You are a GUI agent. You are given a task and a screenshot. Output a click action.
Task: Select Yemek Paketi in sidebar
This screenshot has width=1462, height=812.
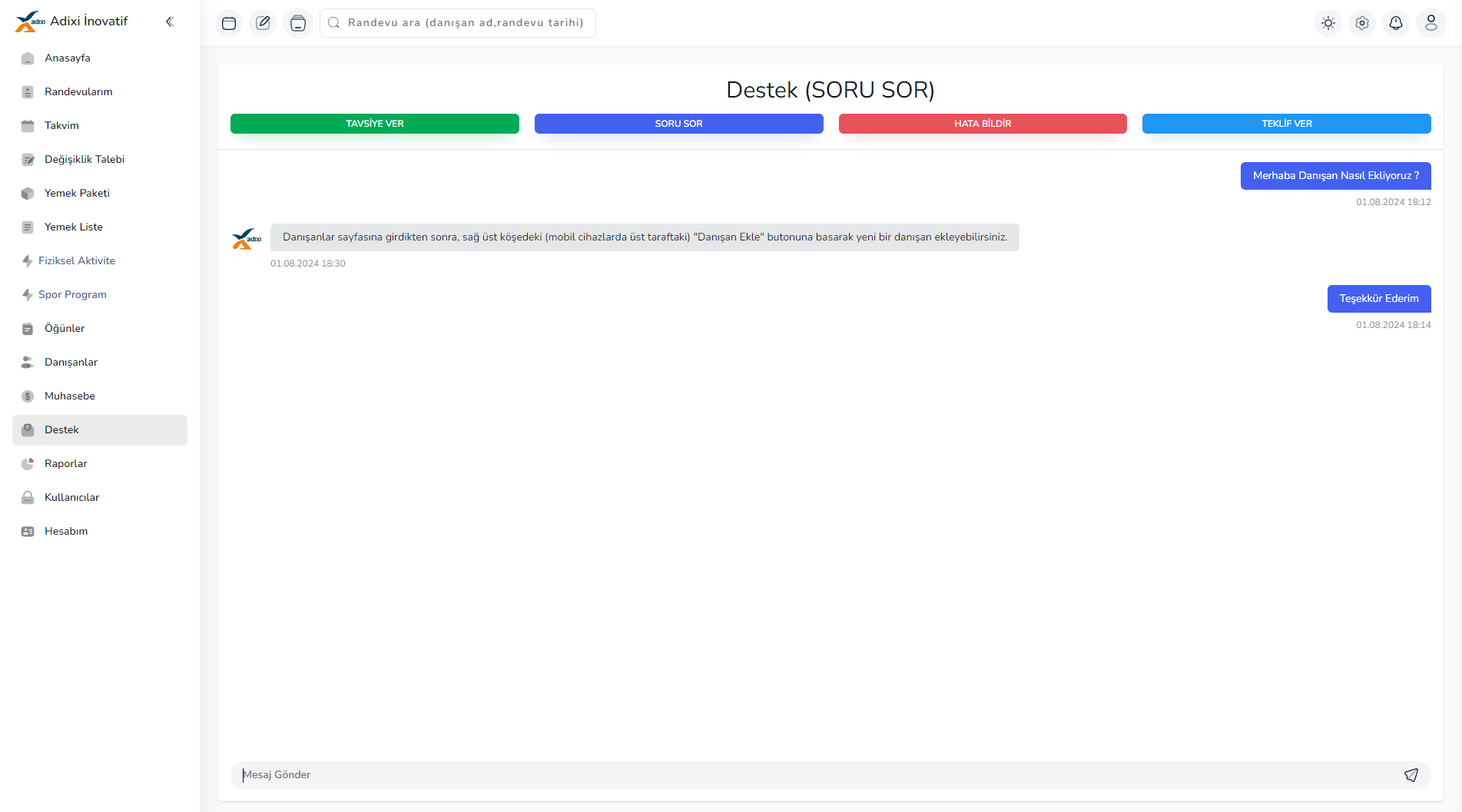(100, 194)
